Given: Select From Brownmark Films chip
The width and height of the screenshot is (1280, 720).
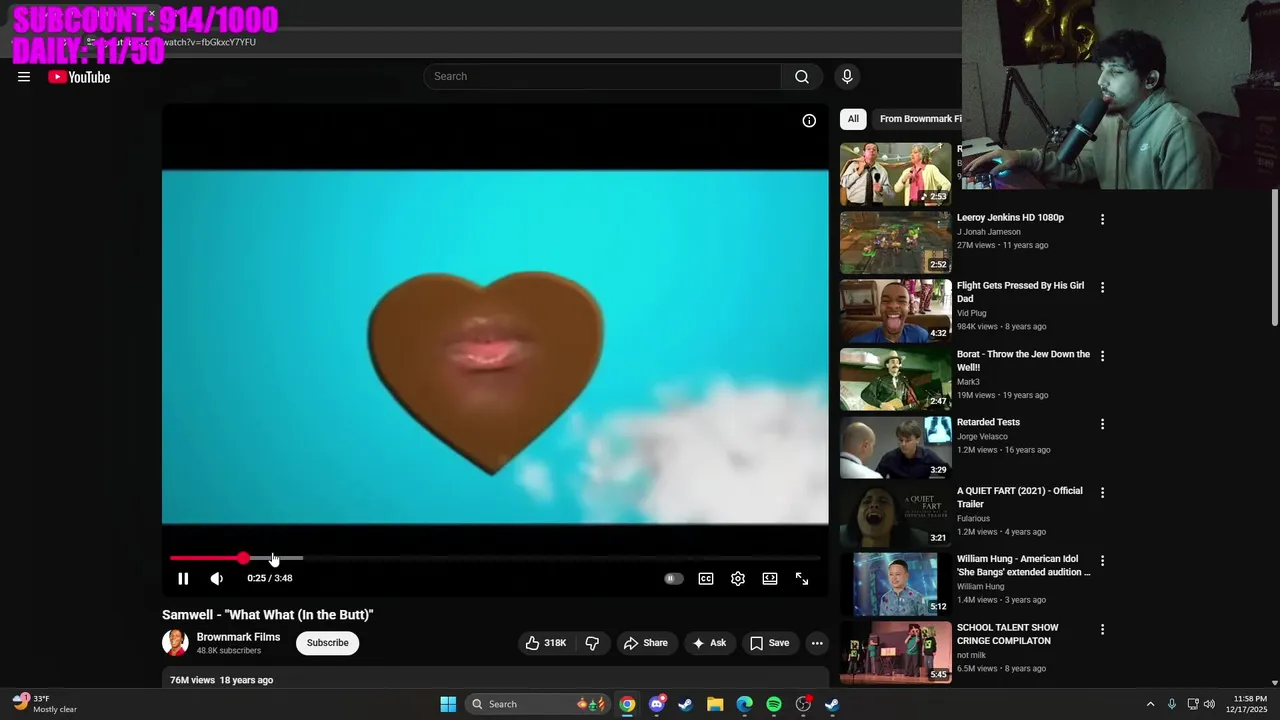Looking at the screenshot, I should pos(918,119).
